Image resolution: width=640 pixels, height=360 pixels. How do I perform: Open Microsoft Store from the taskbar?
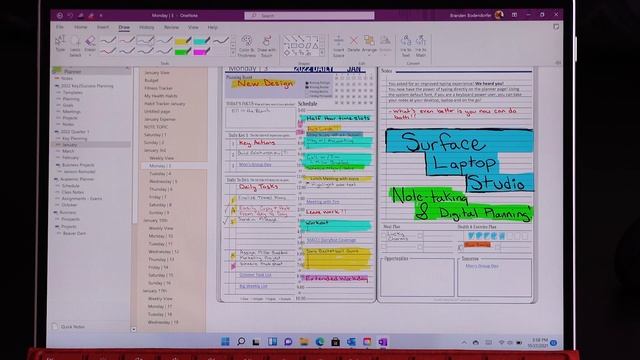click(335, 342)
